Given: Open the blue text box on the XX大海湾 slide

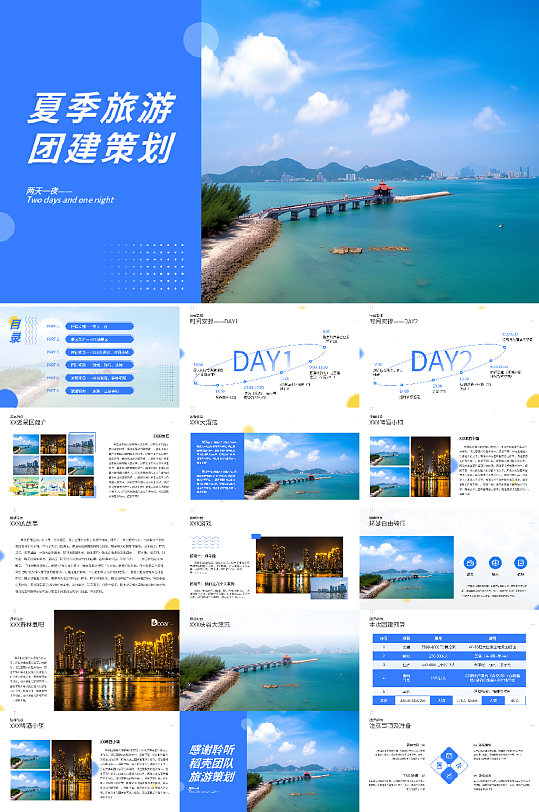Looking at the screenshot, I should click(x=217, y=466).
